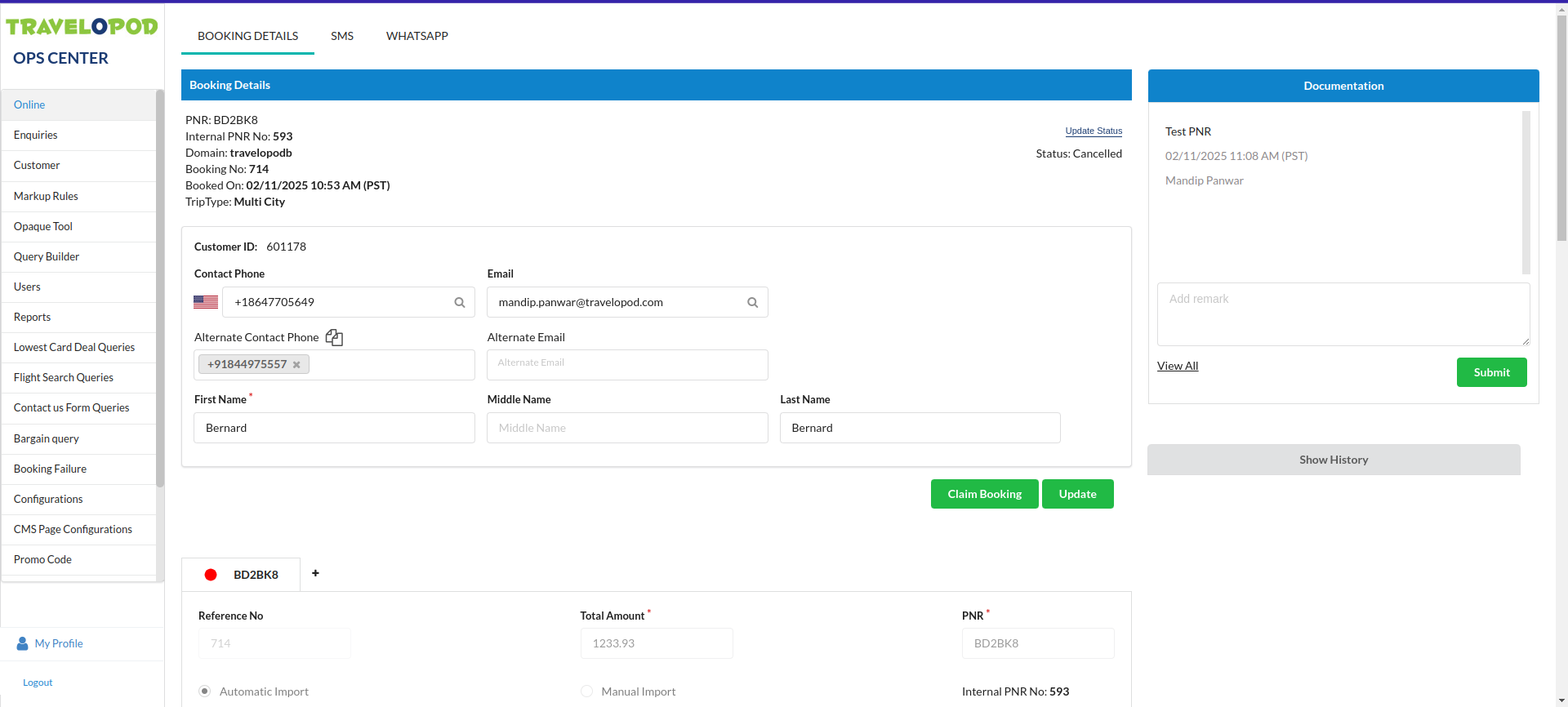Submit the documentation remark
The height and width of the screenshot is (707, 1568).
(x=1490, y=372)
